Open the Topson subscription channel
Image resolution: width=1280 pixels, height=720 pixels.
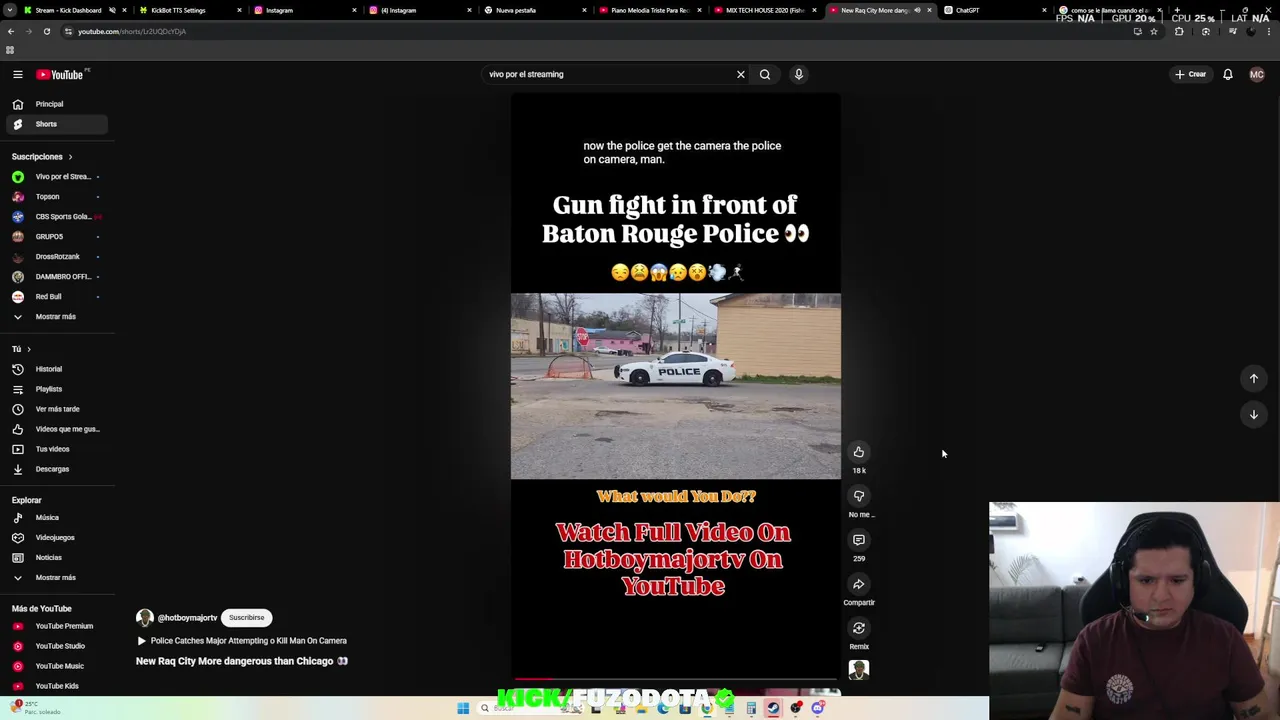[x=58, y=196]
